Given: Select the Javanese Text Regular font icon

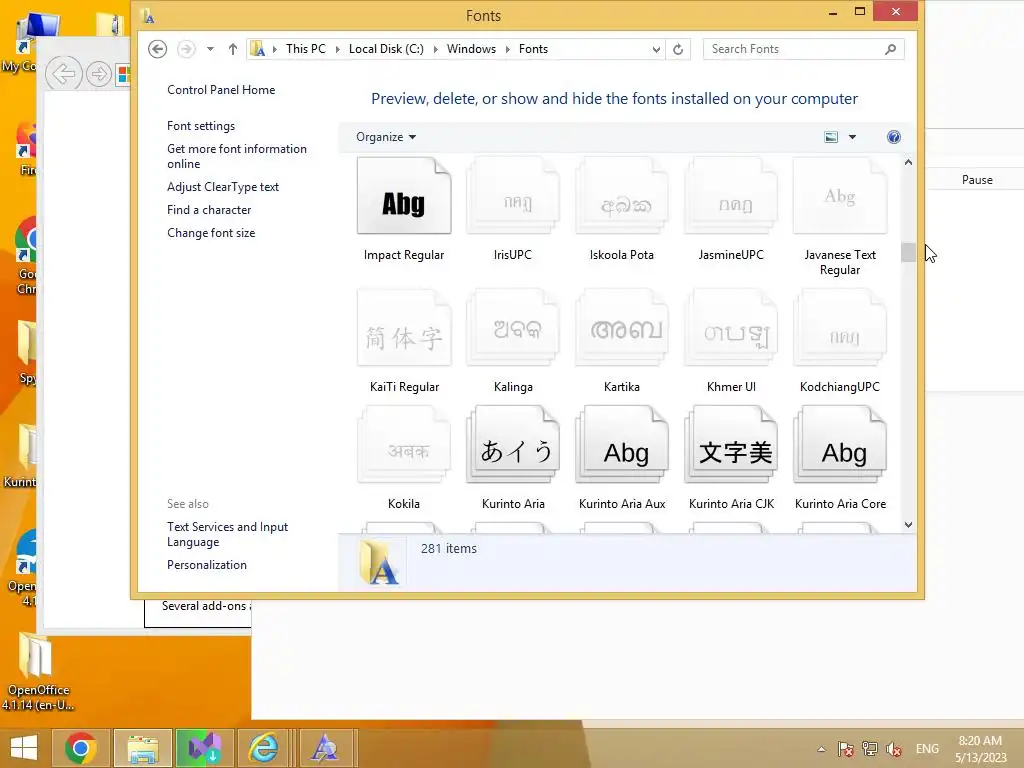Looking at the screenshot, I should pos(840,196).
